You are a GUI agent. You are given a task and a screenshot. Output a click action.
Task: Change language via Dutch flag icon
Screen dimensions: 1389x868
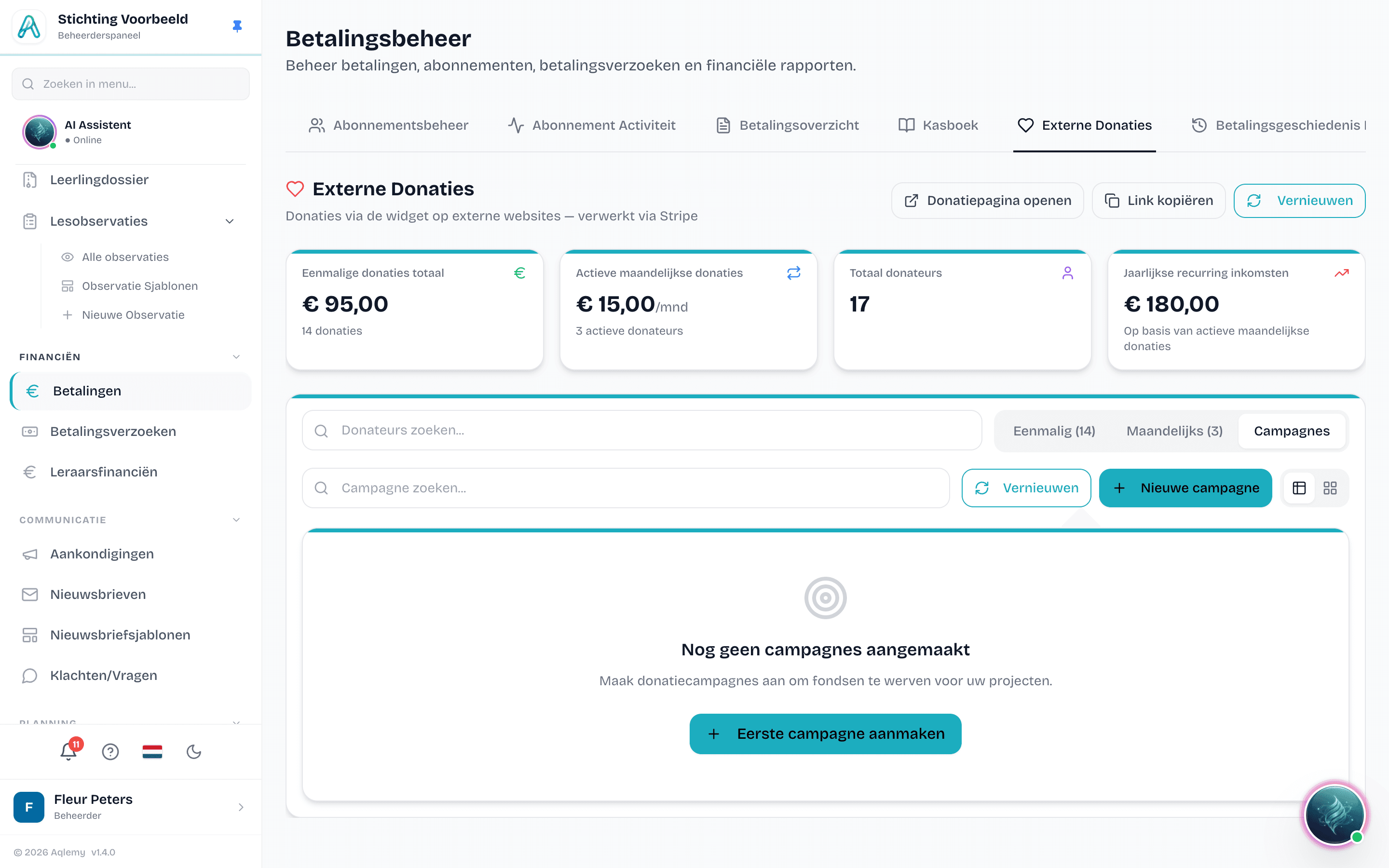coord(152,751)
